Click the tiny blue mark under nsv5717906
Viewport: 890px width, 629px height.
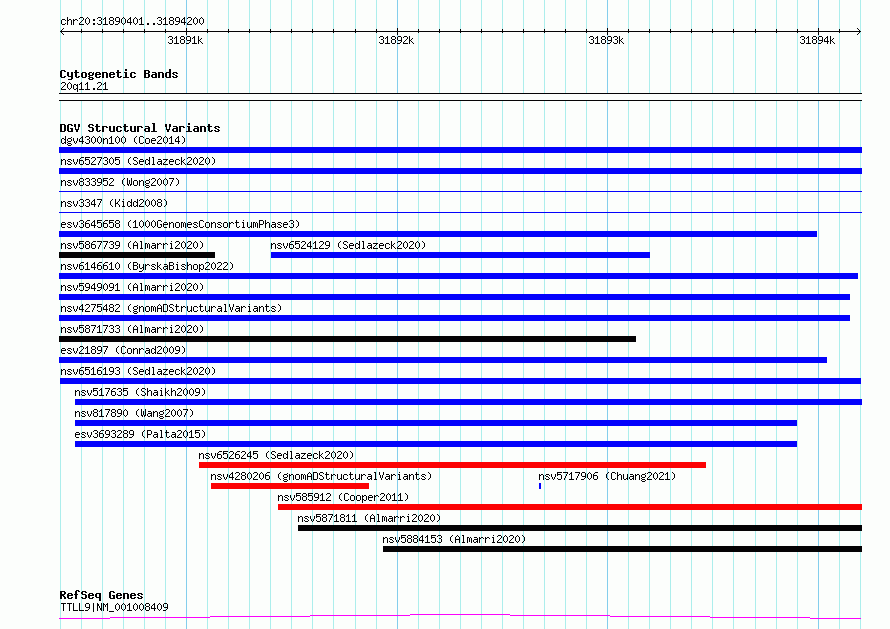pos(540,486)
